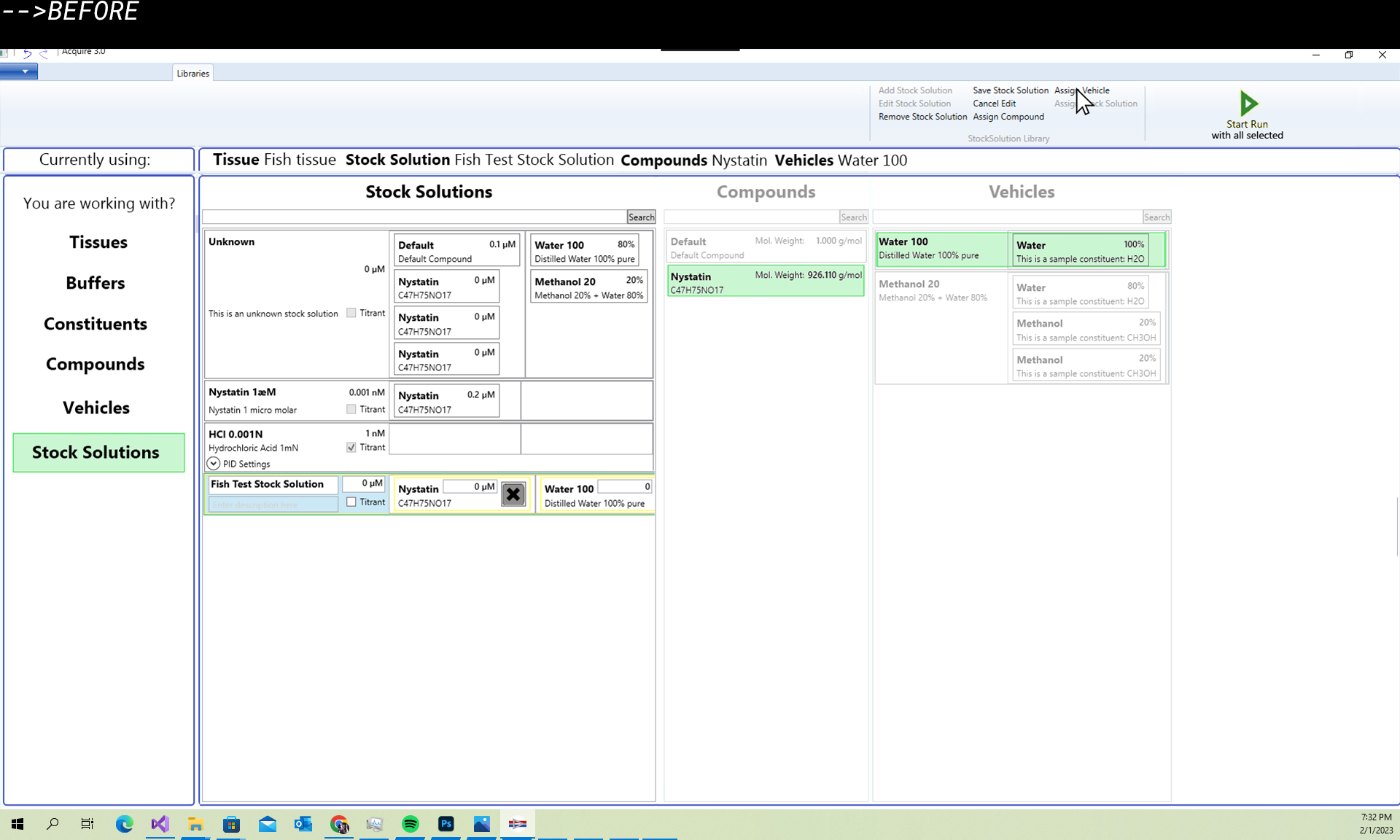Click the description field under Fish Test Stock Solution
Screen dimensions: 1400x840
273,505
